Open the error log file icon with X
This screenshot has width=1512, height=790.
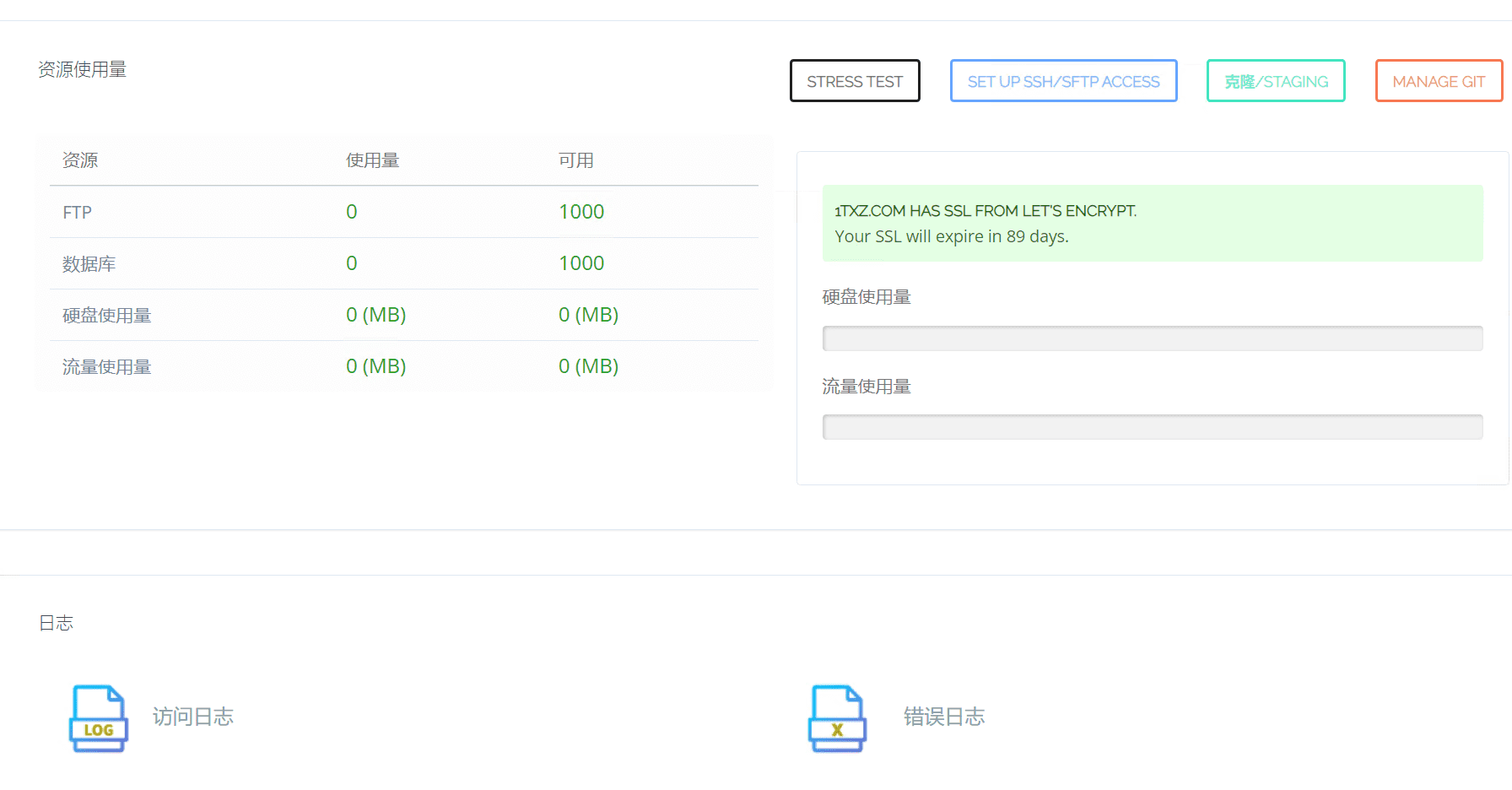tap(836, 718)
